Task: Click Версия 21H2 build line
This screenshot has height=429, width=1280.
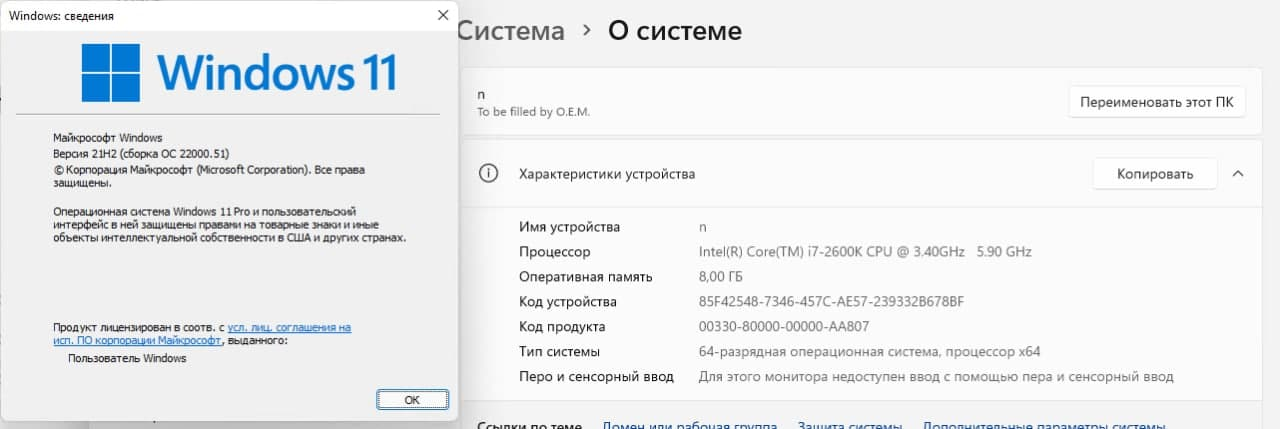Action: (141, 154)
